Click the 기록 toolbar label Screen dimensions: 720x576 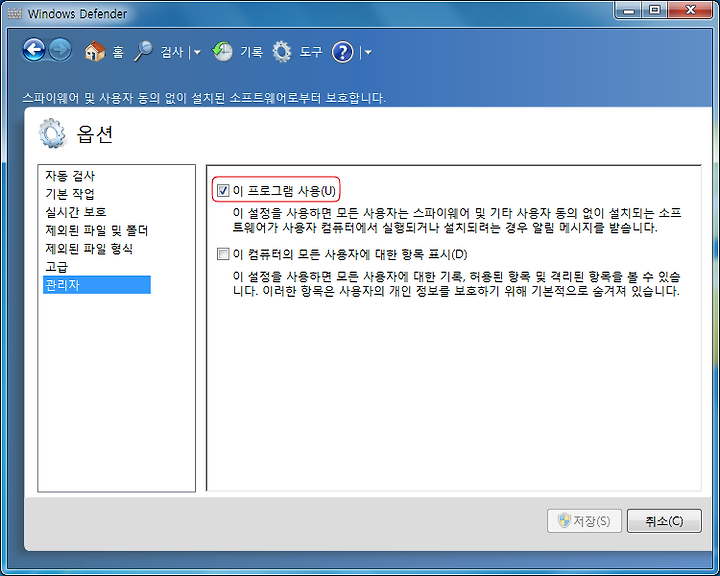pyautogui.click(x=252, y=52)
